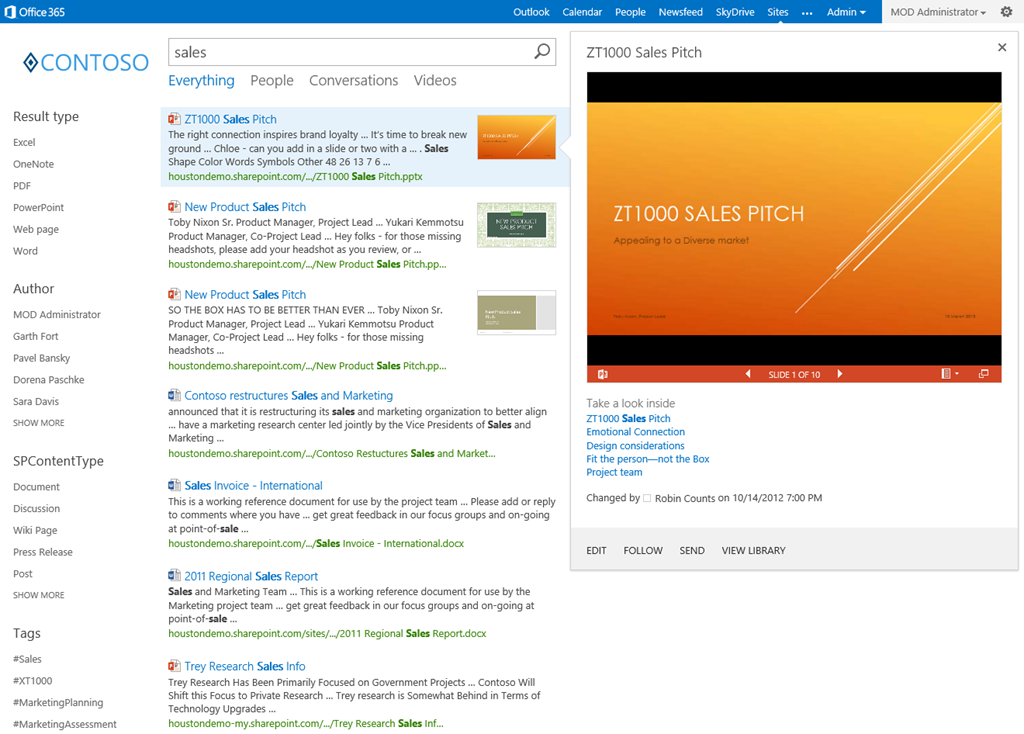Viewport: 1024px width, 734px height.
Task: Click Word icon beside Sales Invoice - International
Action: click(x=174, y=485)
